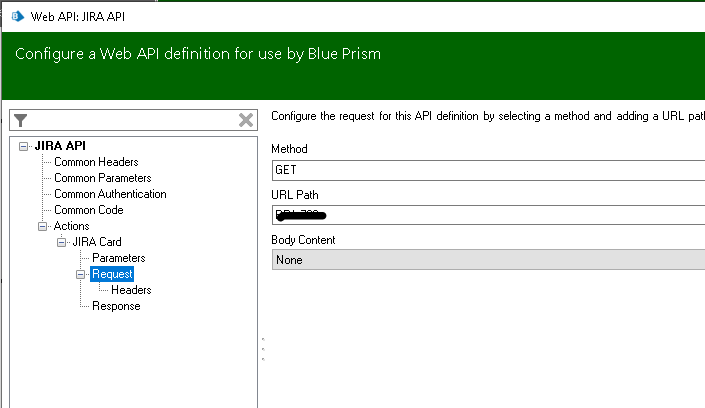Image resolution: width=705 pixels, height=408 pixels.
Task: Click the Blue Prism logo in title bar
Action: (x=18, y=17)
